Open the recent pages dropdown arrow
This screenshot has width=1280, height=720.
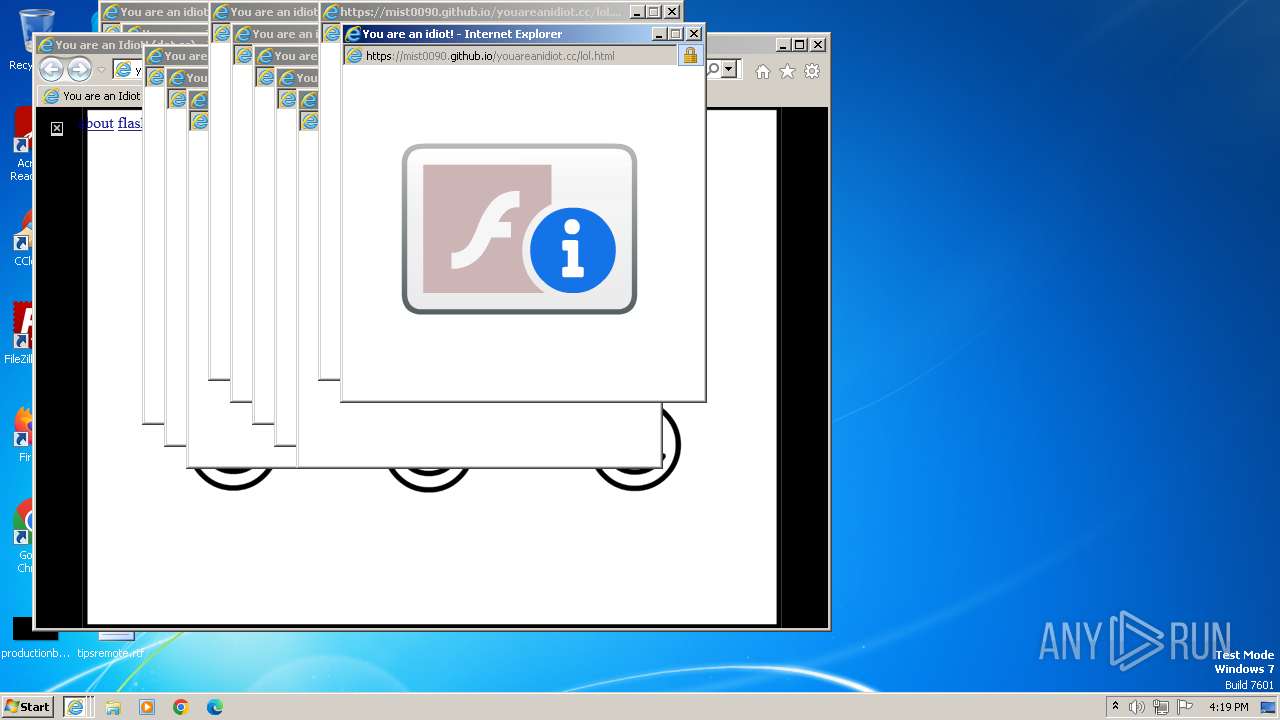click(101, 70)
